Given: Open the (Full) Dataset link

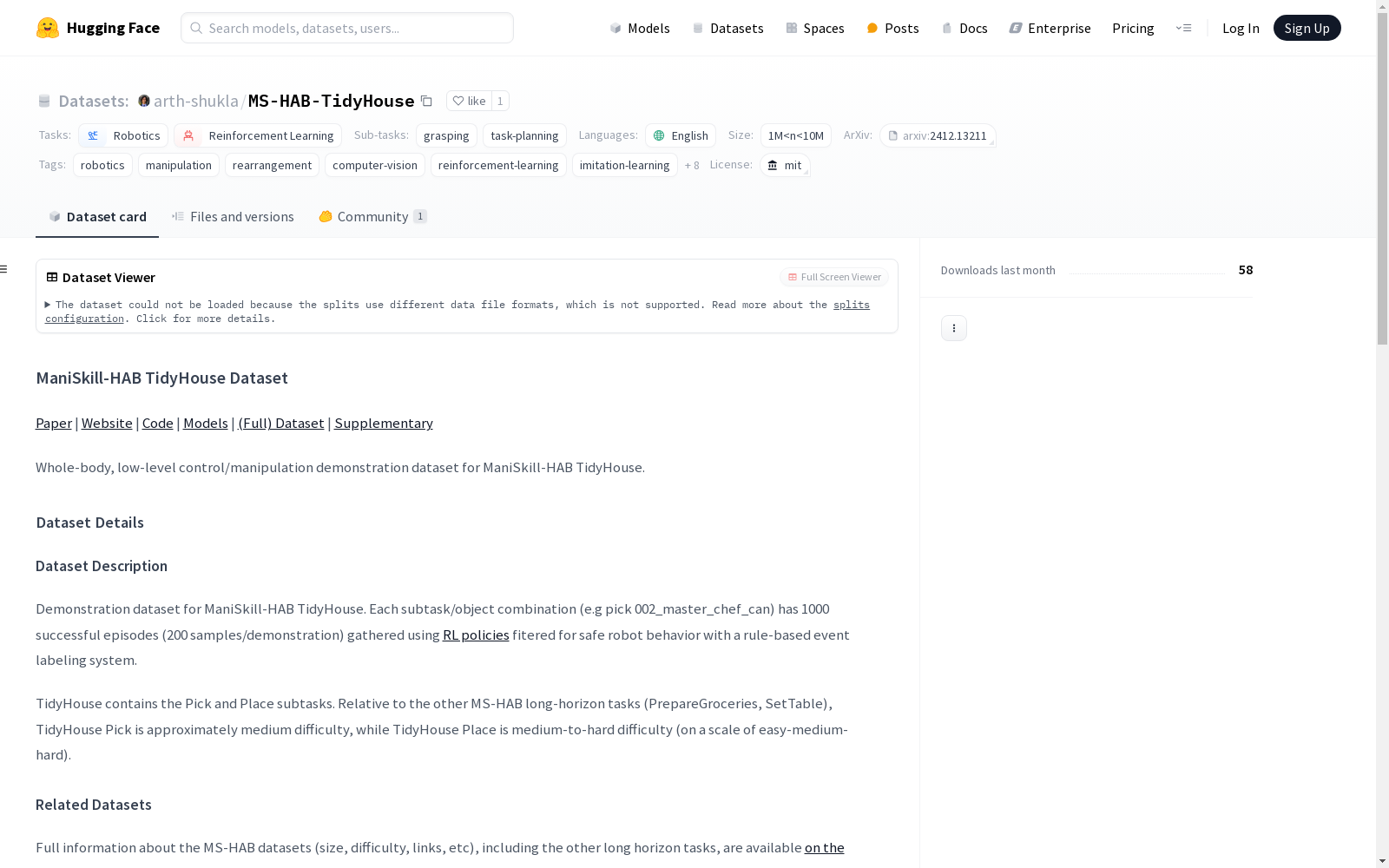Looking at the screenshot, I should 281,423.
